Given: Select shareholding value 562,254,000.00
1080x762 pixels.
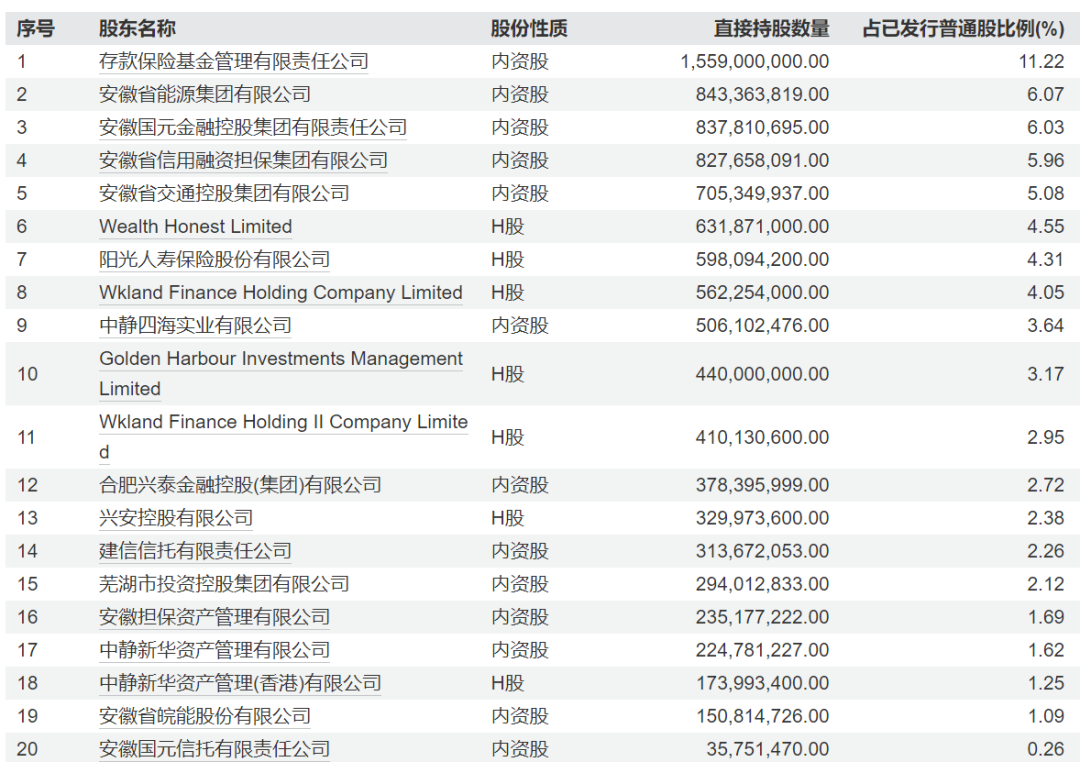Looking at the screenshot, I should pos(762,294).
